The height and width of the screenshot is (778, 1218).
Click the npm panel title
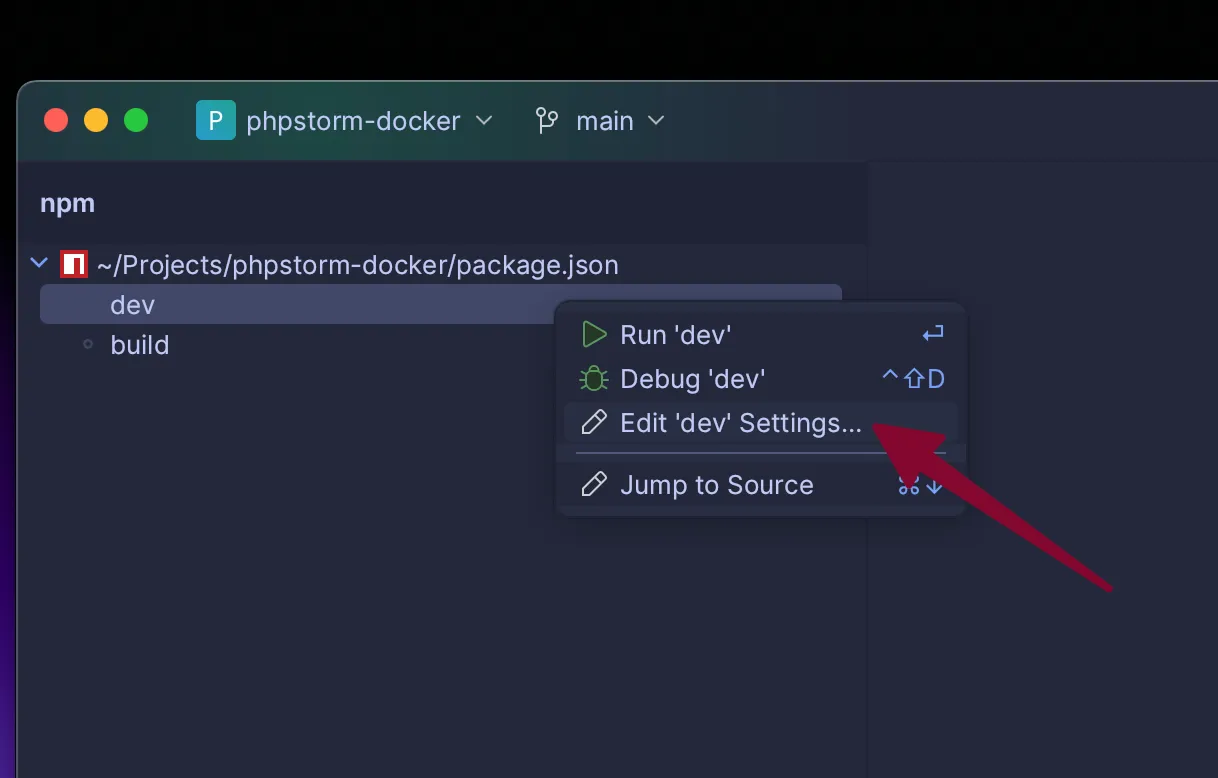67,203
